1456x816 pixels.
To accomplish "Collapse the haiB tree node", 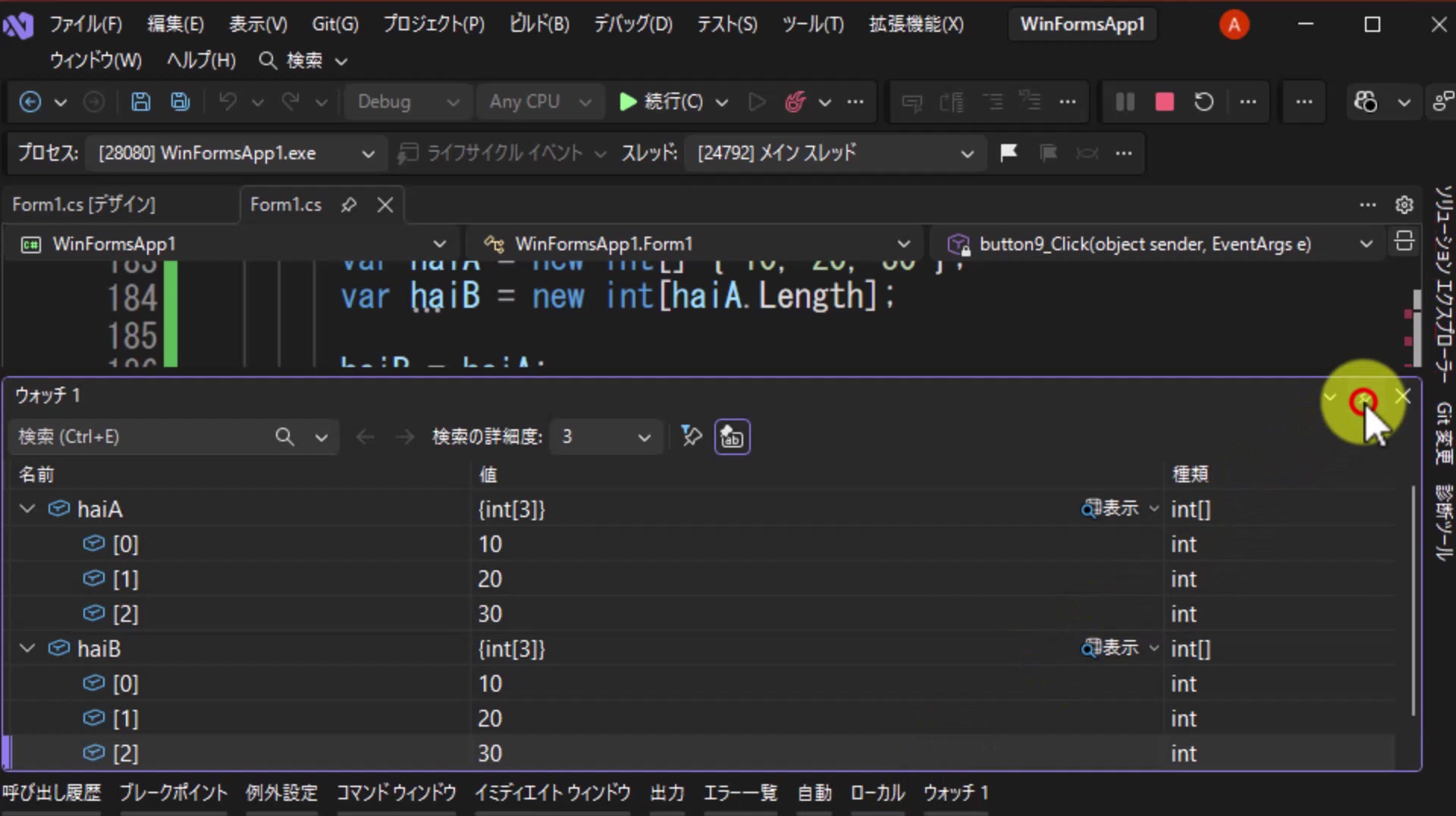I will (x=27, y=648).
